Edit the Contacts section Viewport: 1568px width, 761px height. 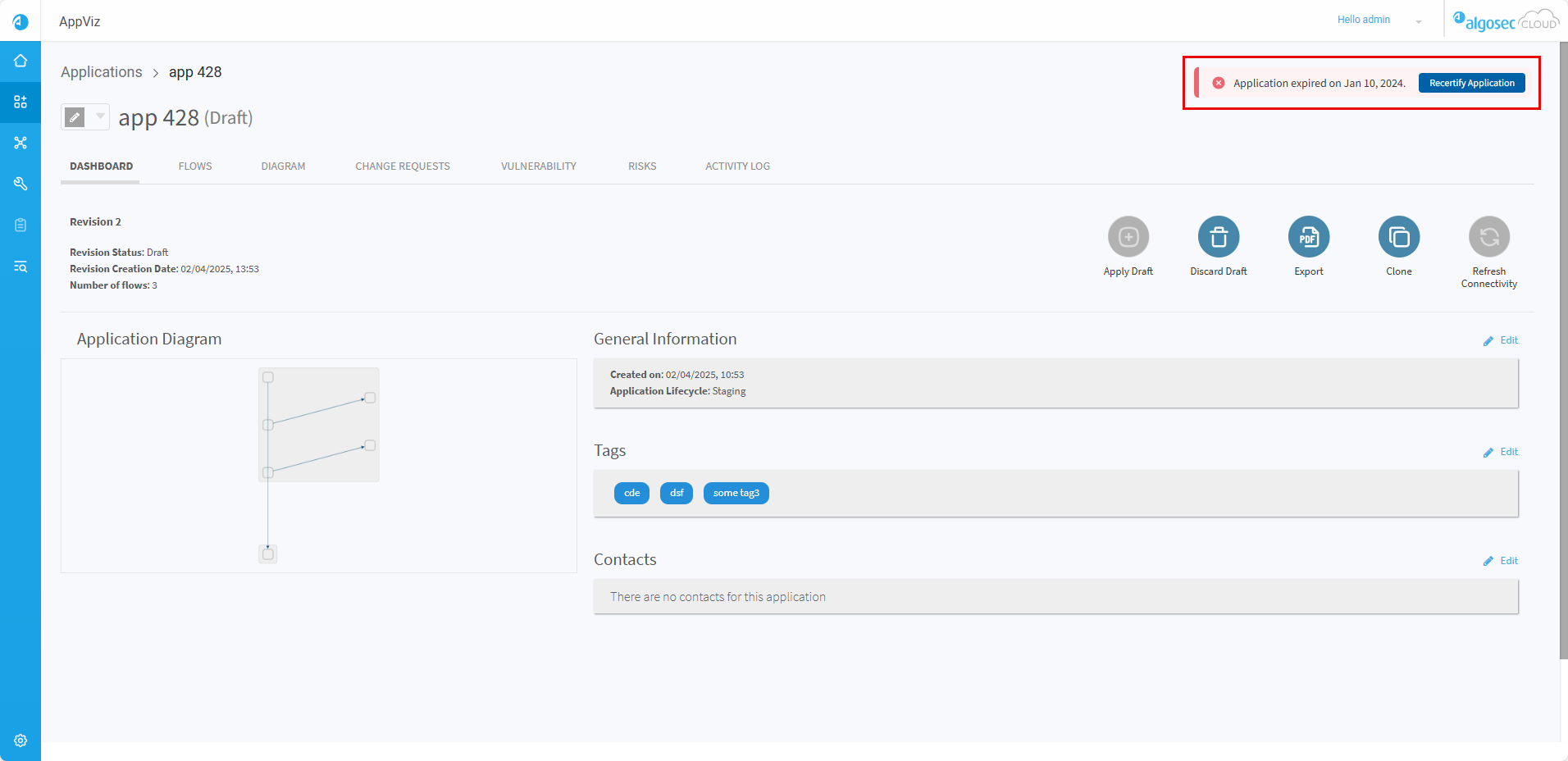[1501, 561]
